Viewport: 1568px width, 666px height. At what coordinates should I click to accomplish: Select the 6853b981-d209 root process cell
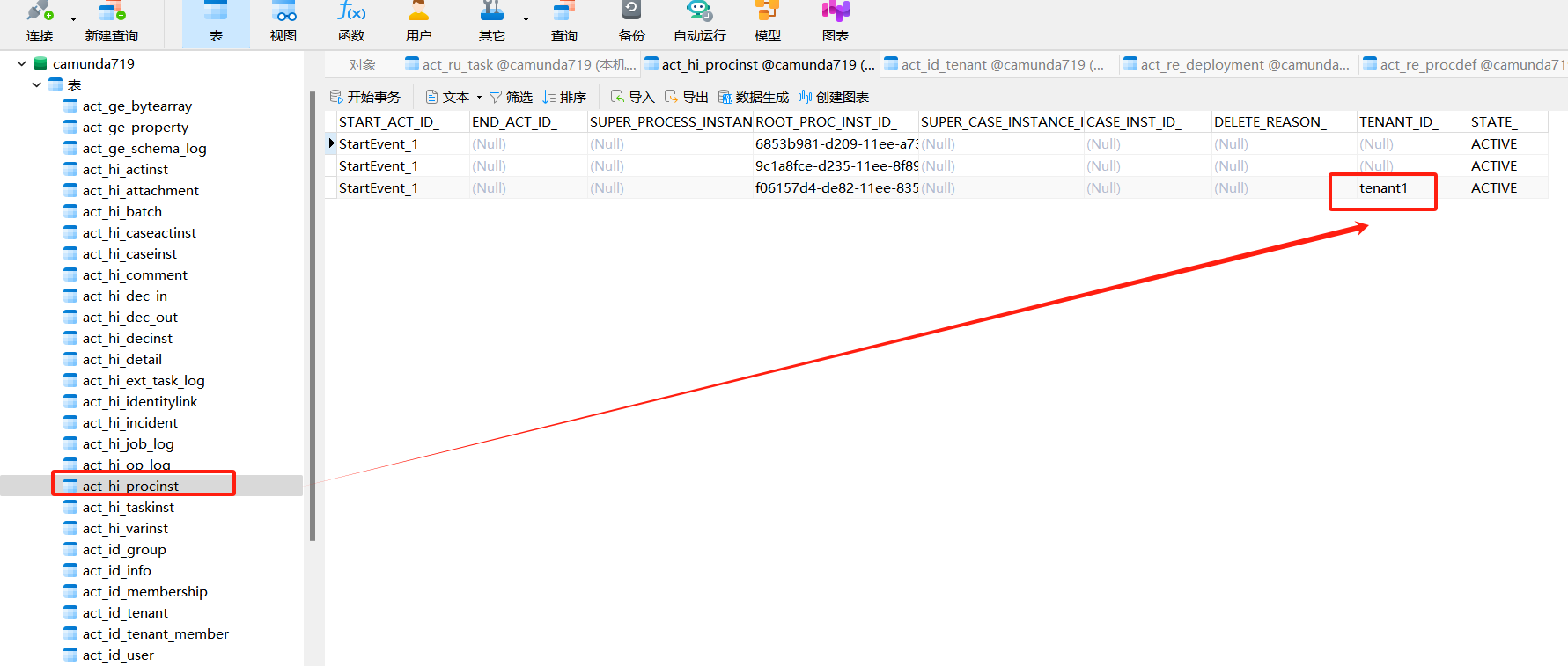pyautogui.click(x=836, y=143)
